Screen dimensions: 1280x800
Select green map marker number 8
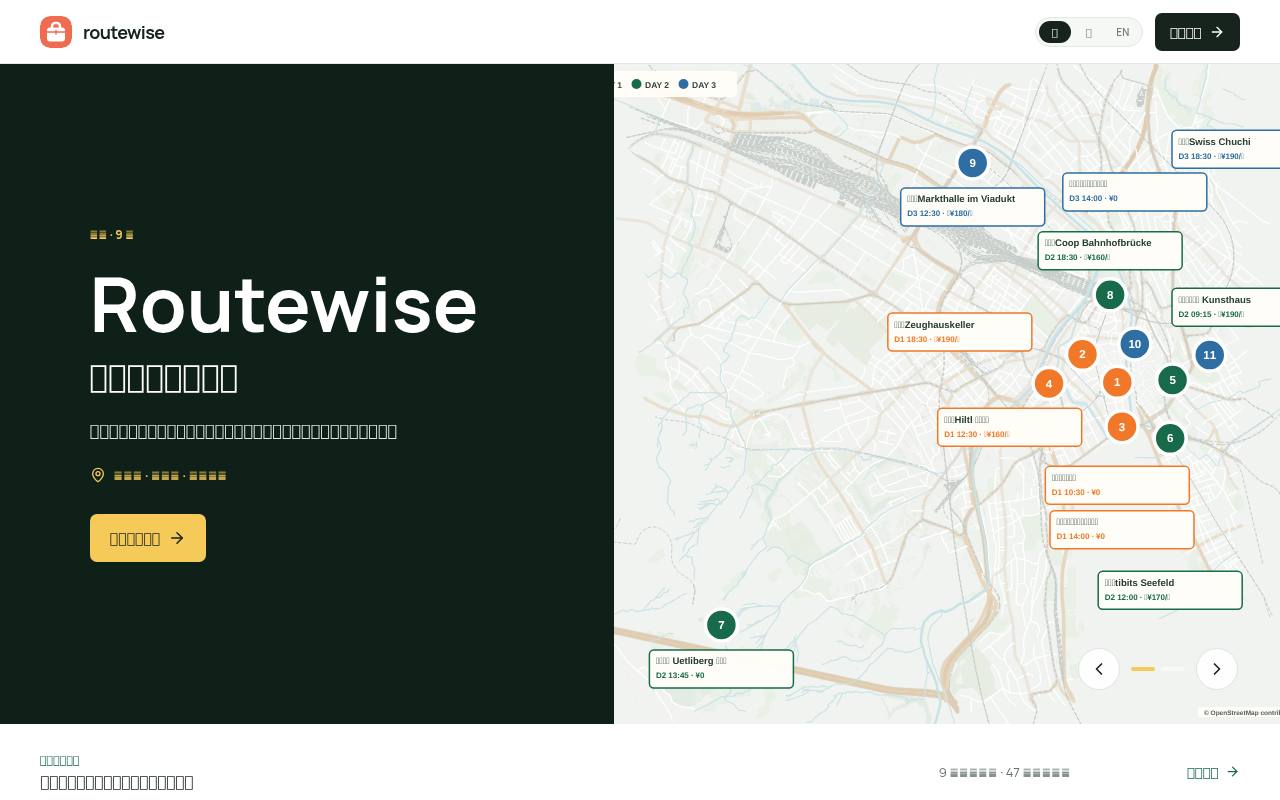click(x=1110, y=295)
